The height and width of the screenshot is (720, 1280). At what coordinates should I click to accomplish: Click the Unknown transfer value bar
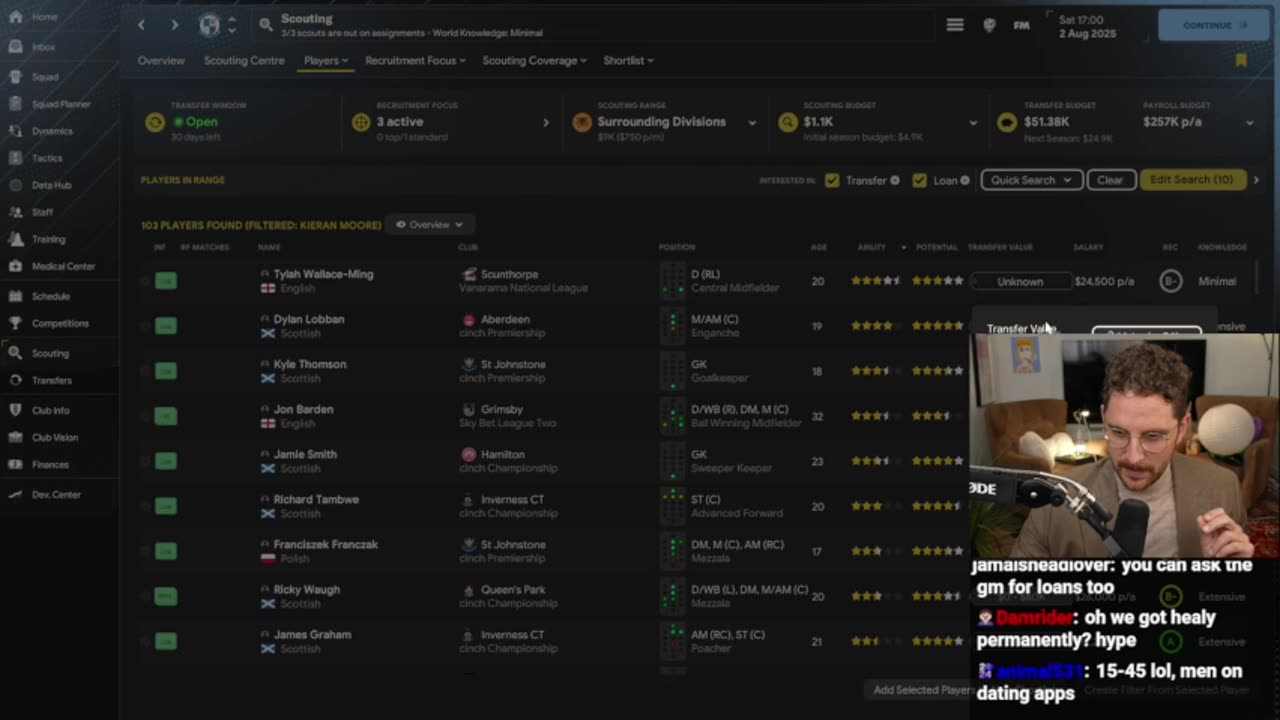point(1019,281)
